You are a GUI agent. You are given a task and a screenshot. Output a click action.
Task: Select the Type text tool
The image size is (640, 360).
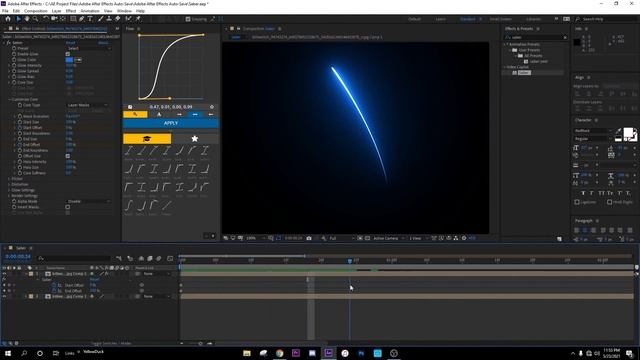tap(90, 19)
